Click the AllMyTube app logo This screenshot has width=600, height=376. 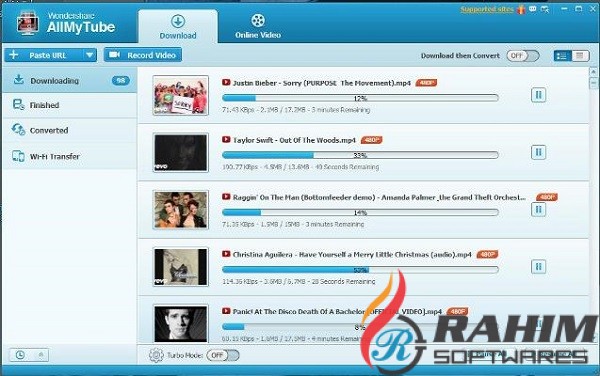tap(28, 23)
